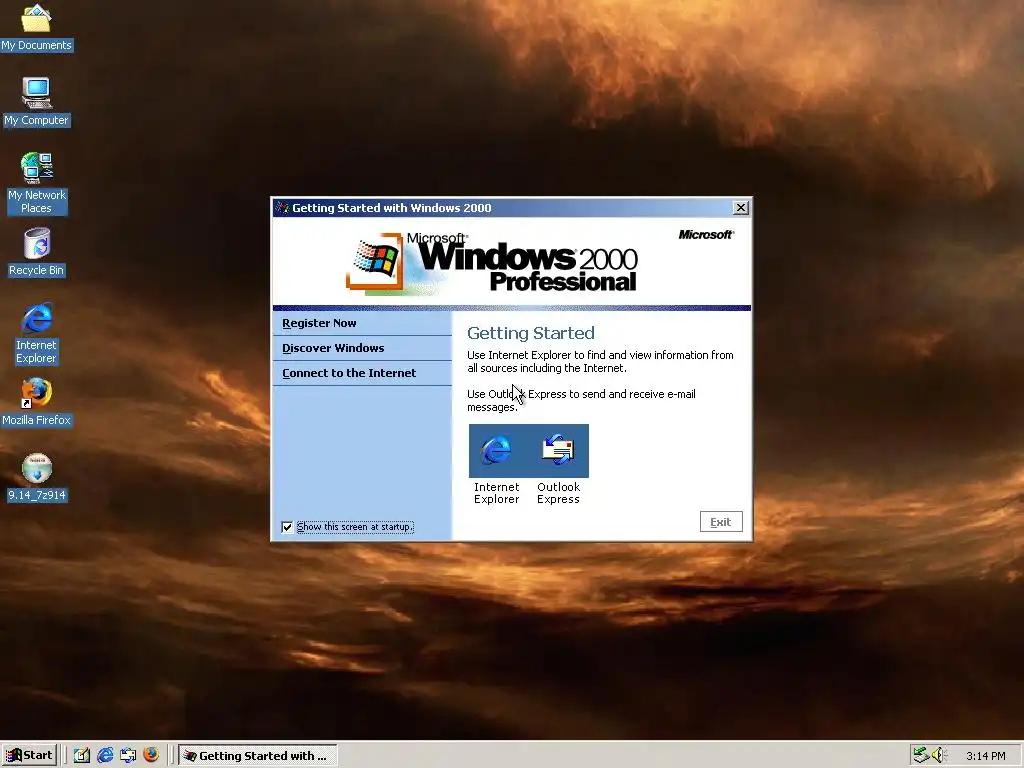Open the Register Now option

click(319, 323)
